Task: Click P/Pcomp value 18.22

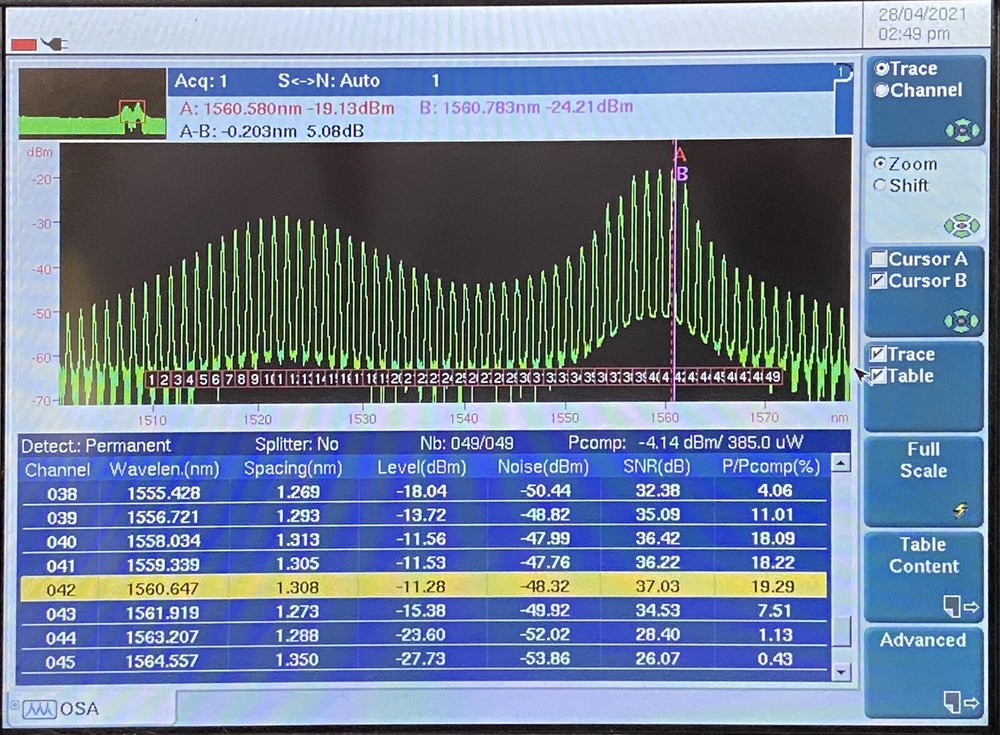Action: pyautogui.click(x=772, y=562)
